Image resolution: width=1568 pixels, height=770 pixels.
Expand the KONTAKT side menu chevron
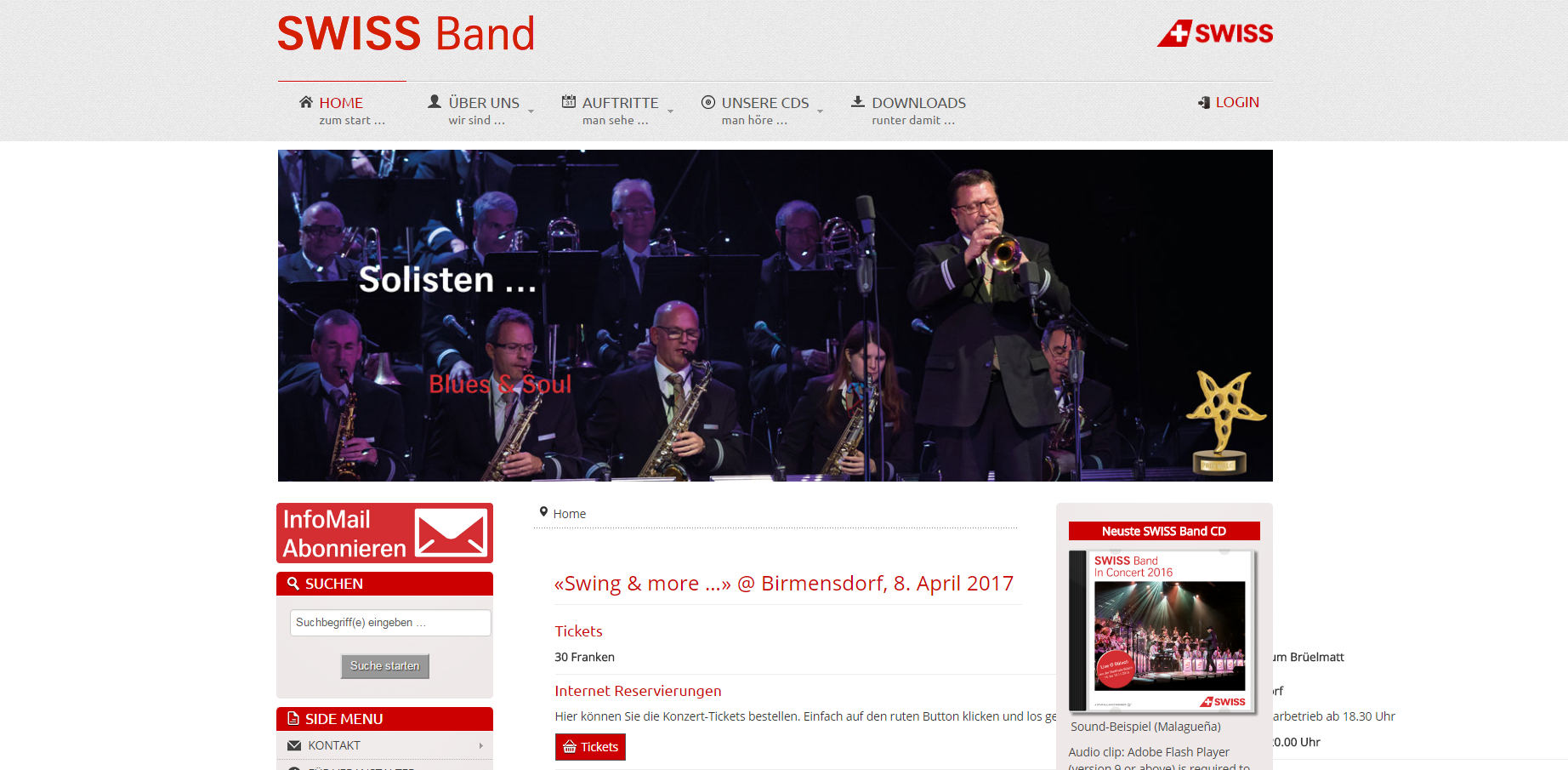[480, 745]
